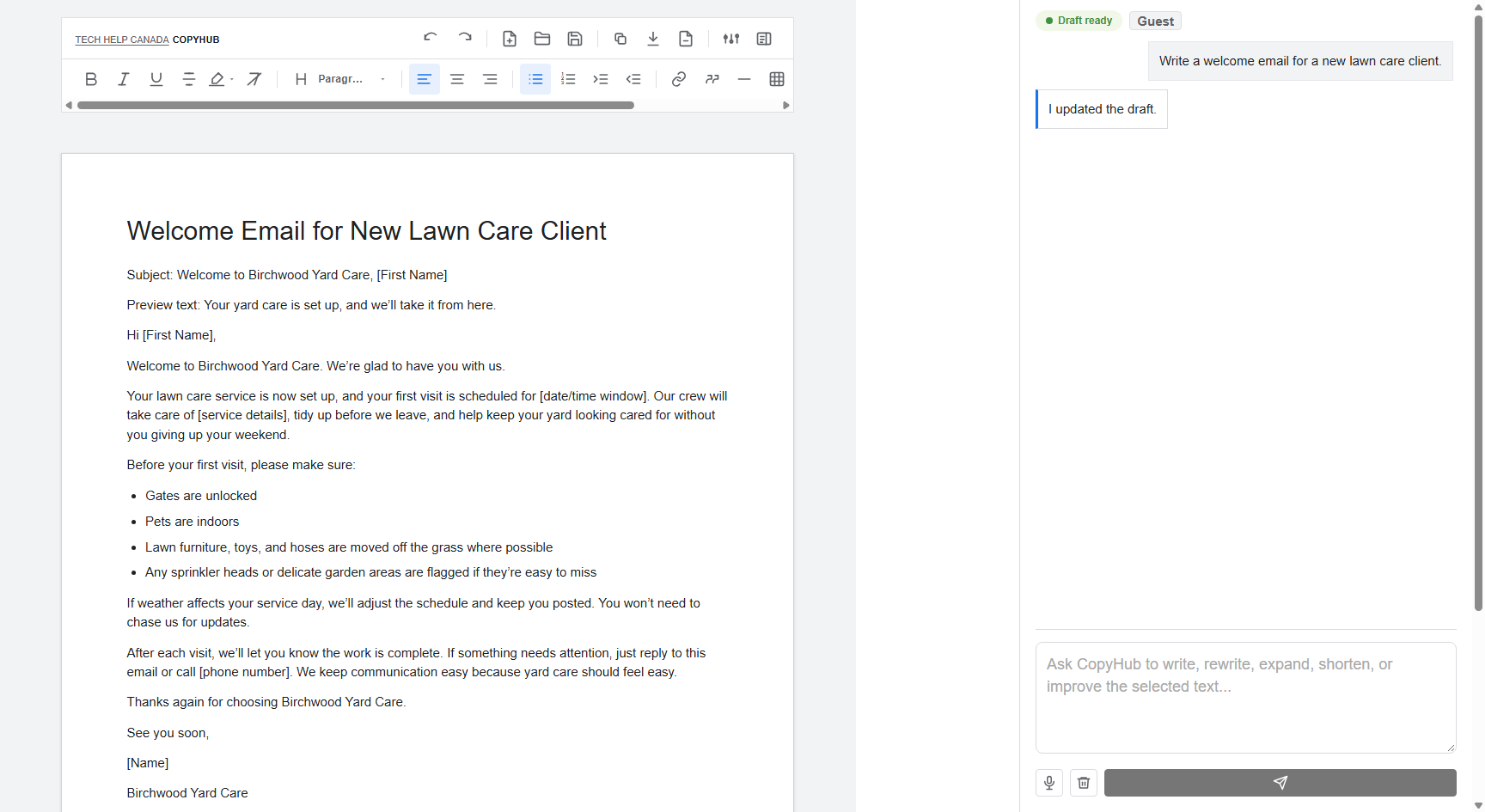Toggle bold formatting

(x=91, y=79)
